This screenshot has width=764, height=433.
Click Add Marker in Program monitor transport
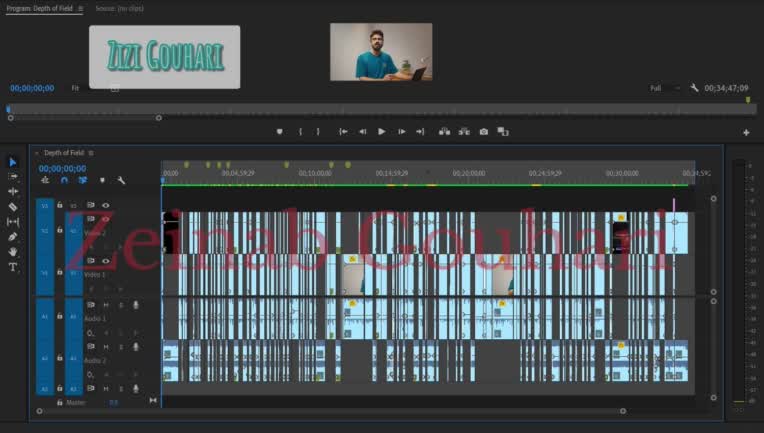(x=279, y=132)
